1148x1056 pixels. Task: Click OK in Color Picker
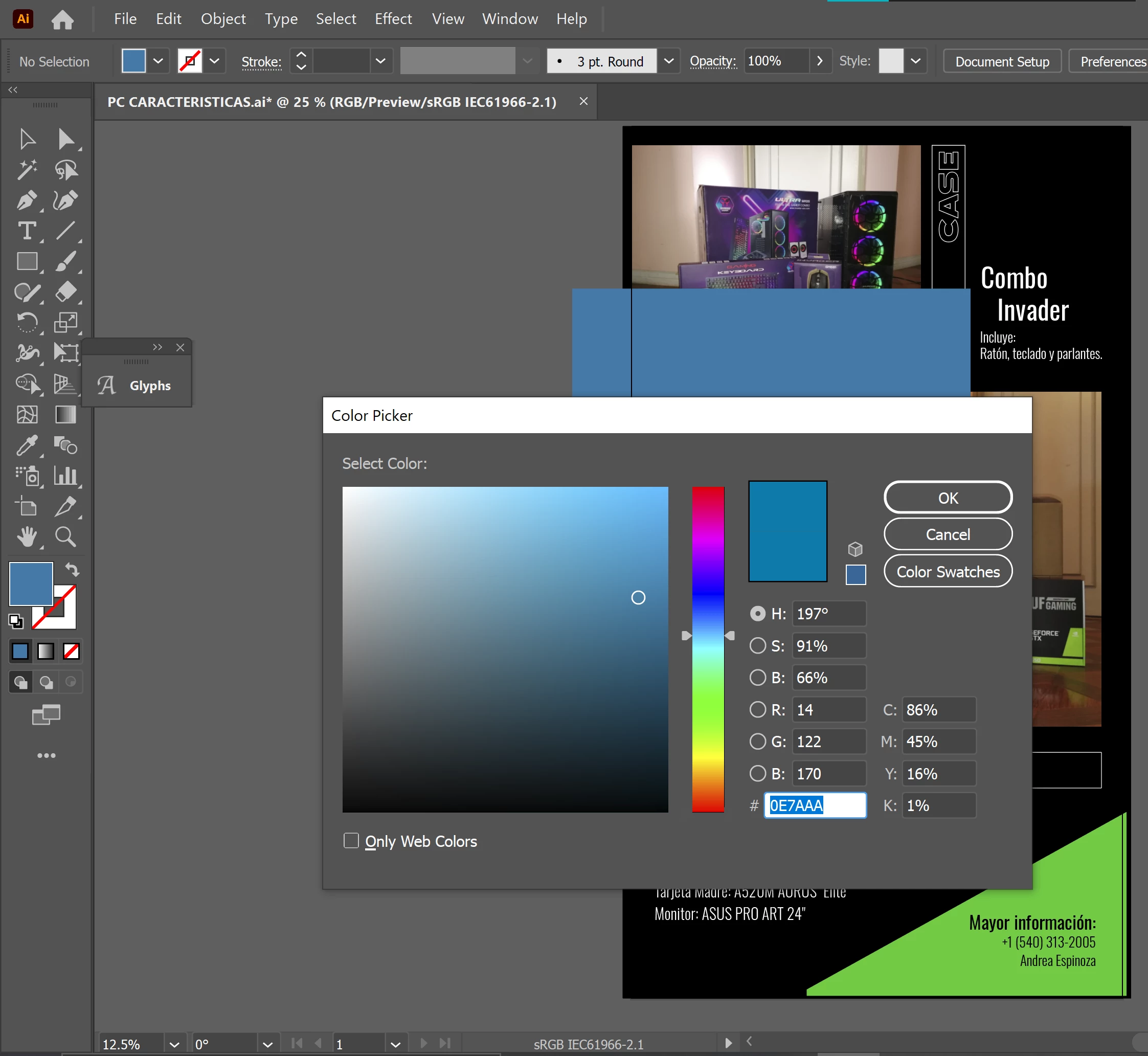pyautogui.click(x=948, y=498)
